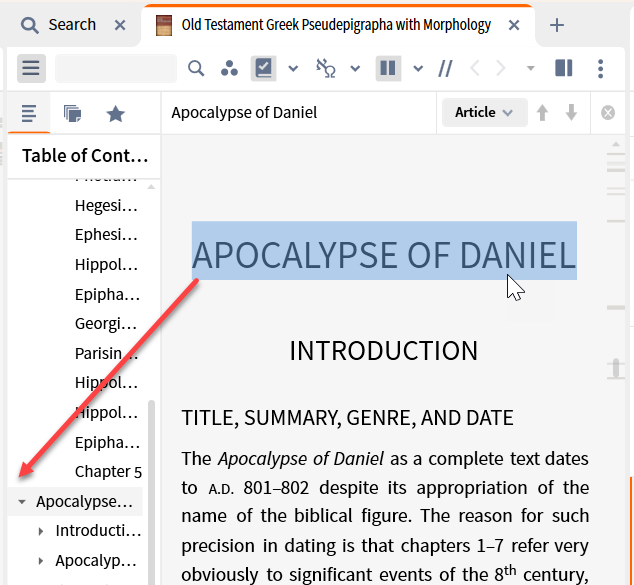Open the Article navigation dropdown

tap(484, 112)
